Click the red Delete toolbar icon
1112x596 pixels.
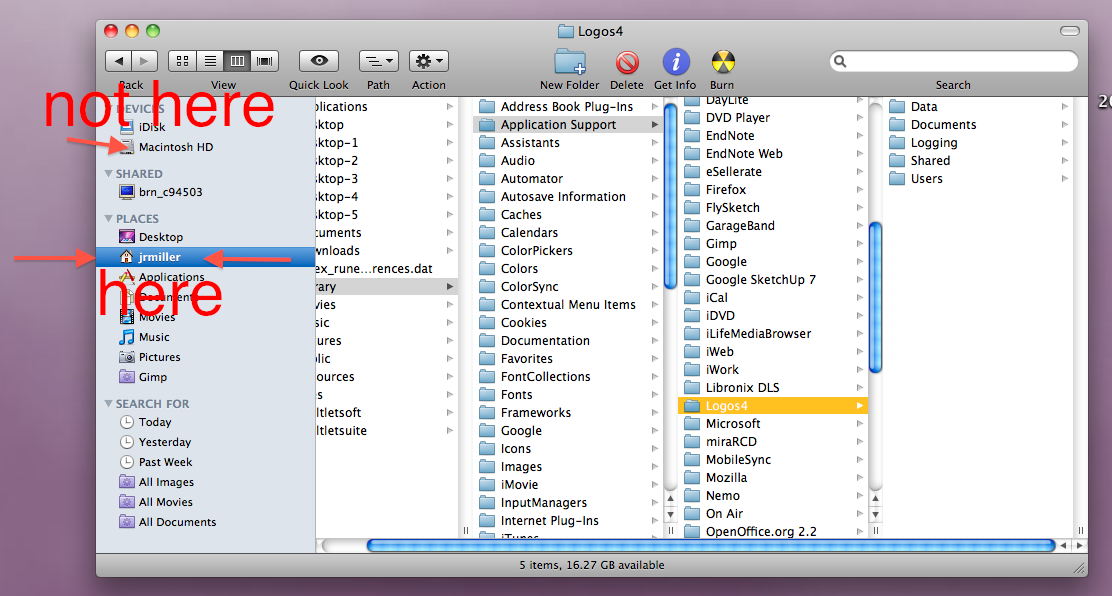tap(627, 62)
